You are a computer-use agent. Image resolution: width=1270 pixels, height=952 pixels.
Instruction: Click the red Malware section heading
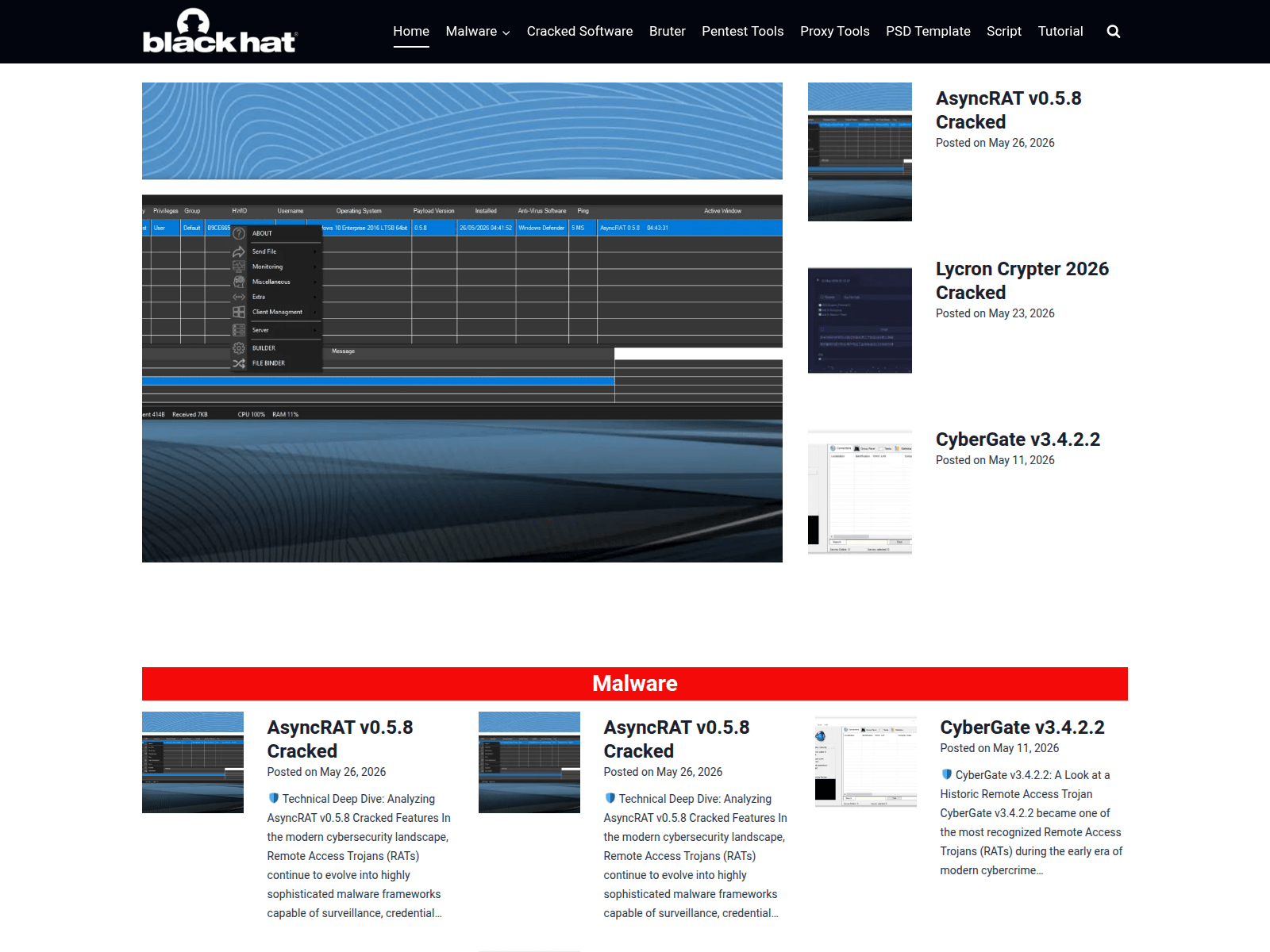[635, 684]
